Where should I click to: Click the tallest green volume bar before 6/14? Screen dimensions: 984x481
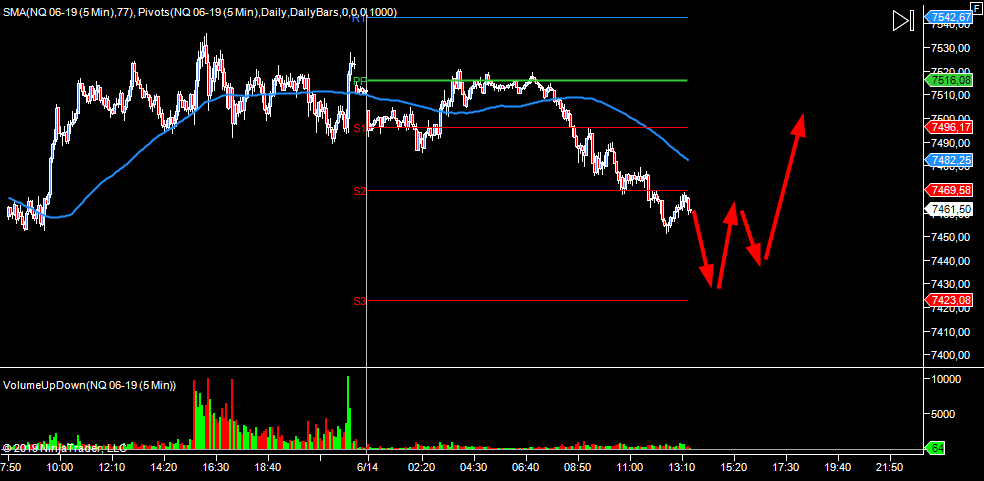click(x=347, y=413)
